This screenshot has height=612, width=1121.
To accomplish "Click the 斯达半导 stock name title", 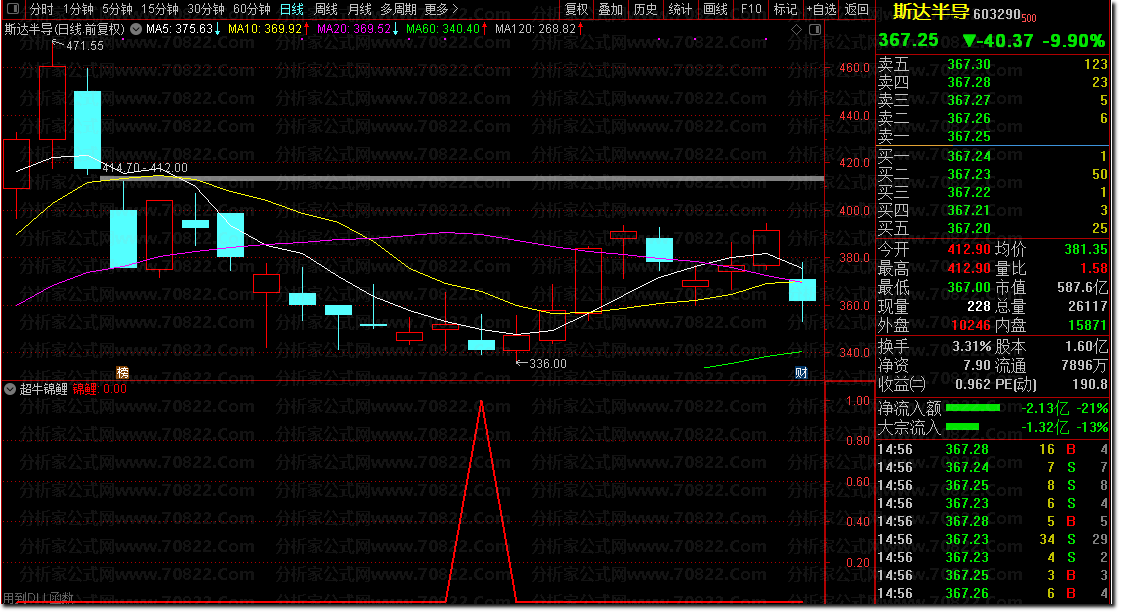I will [x=931, y=12].
